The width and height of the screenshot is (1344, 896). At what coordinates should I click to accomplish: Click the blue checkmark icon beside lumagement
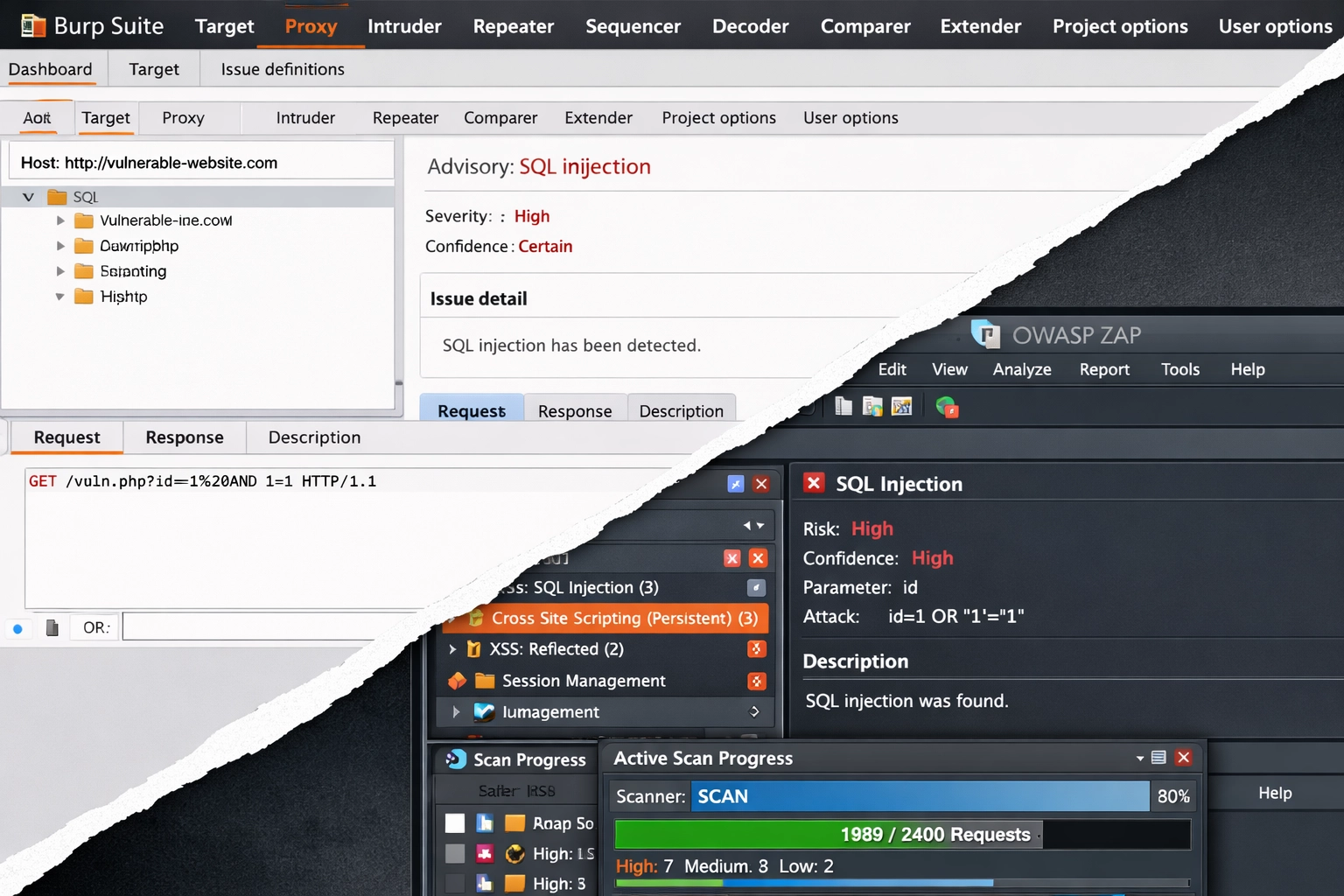coord(484,711)
